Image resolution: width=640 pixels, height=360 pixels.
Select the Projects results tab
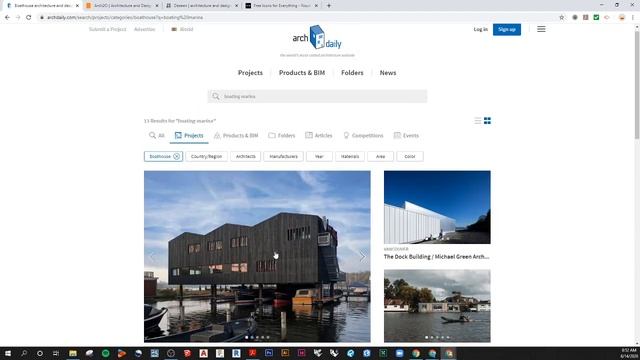189,136
